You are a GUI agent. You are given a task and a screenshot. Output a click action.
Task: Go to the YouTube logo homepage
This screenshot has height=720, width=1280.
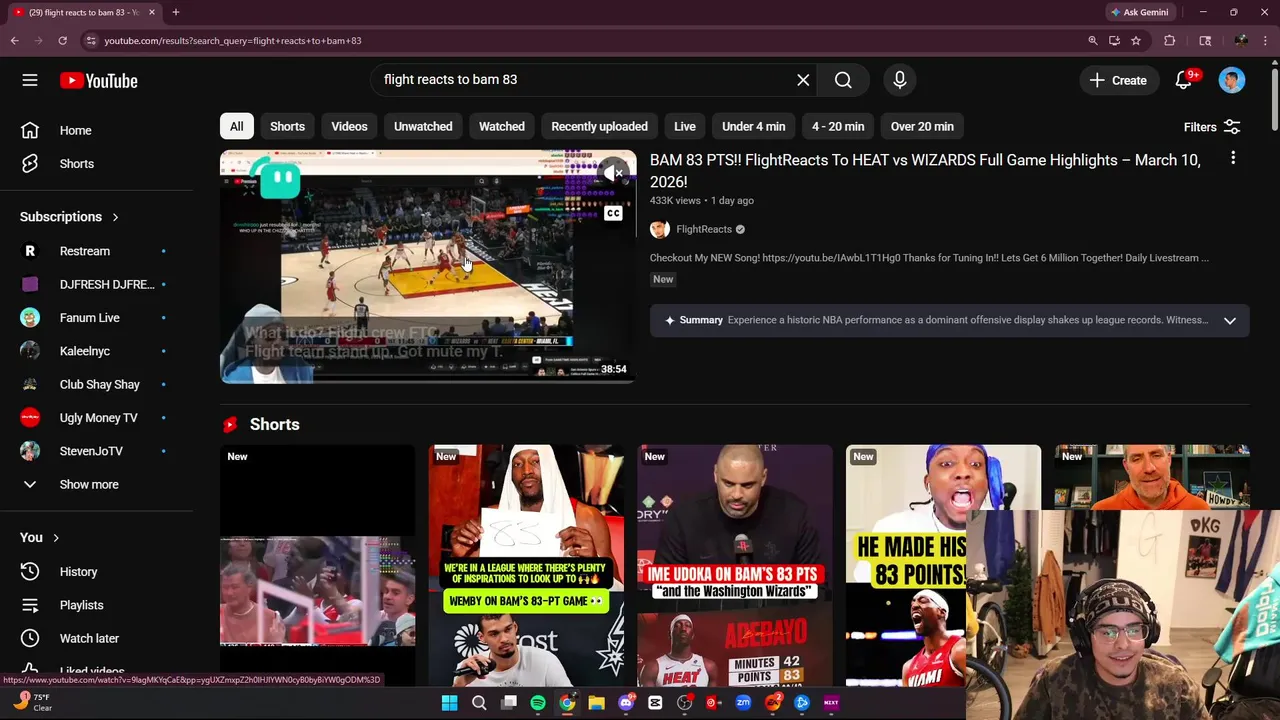pos(98,81)
